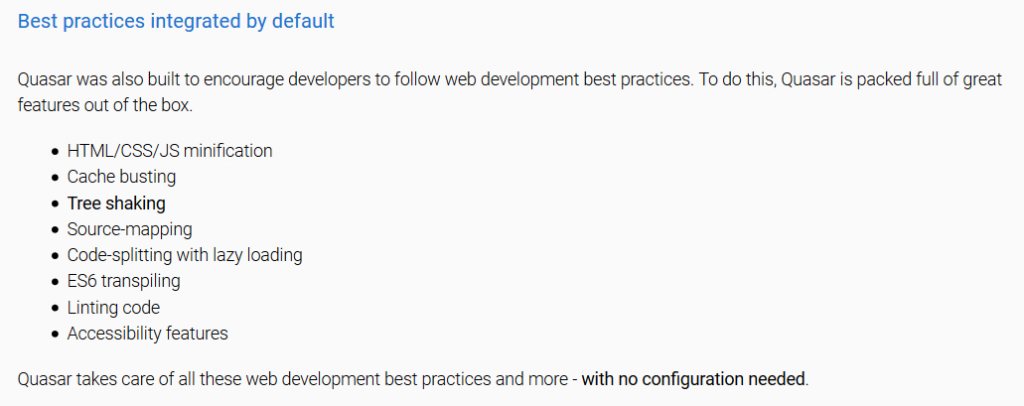Click the 'Cache busting' list item
1024x406 pixels.
click(x=121, y=177)
